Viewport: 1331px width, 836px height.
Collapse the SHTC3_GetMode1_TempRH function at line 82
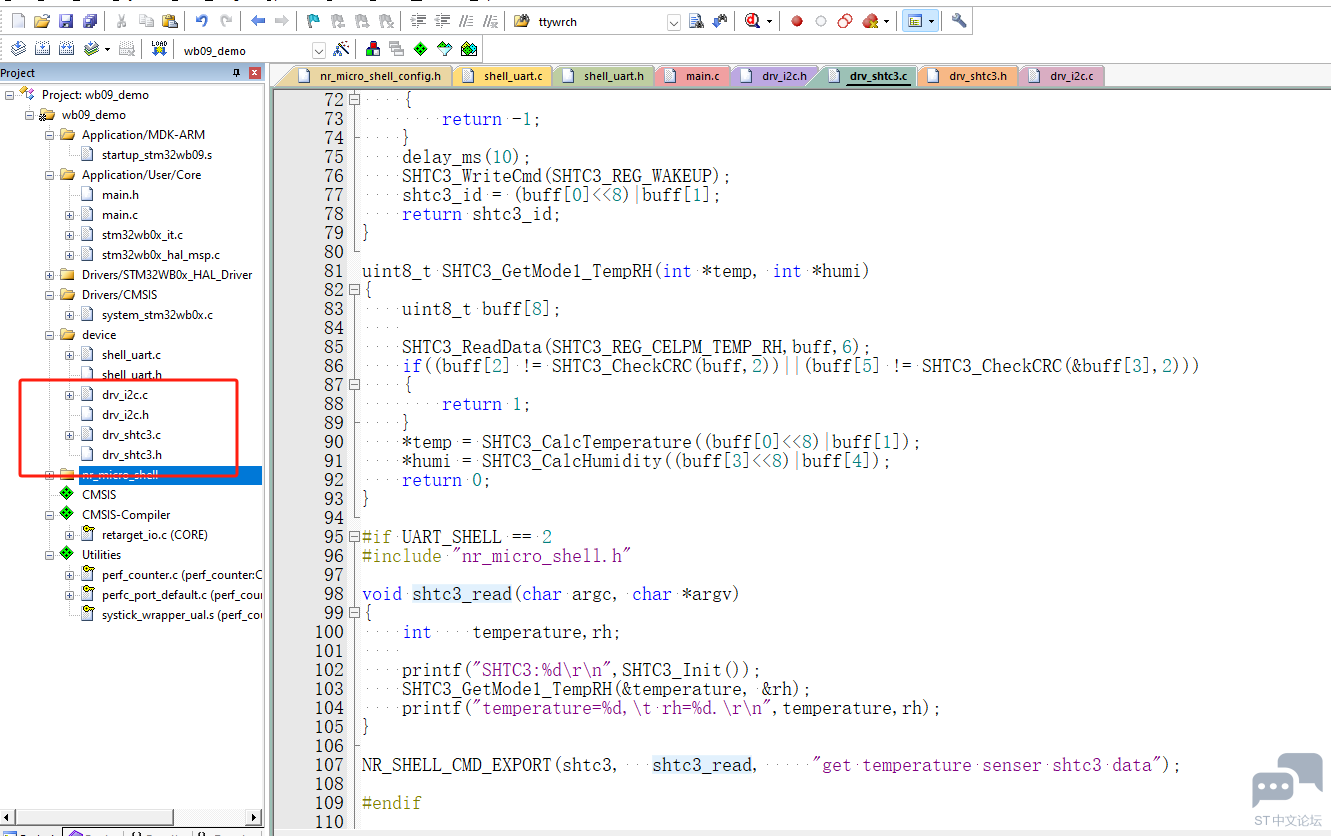(353, 290)
